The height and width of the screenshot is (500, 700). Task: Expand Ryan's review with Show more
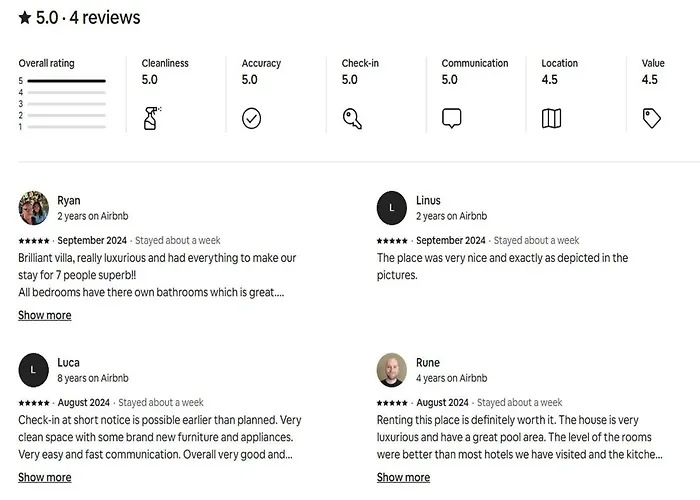pos(45,315)
